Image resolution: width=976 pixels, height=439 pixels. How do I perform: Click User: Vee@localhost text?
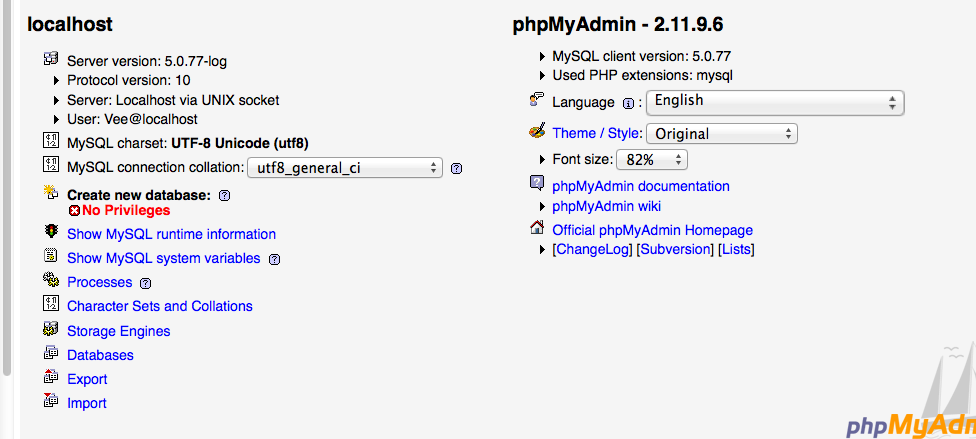(x=133, y=119)
